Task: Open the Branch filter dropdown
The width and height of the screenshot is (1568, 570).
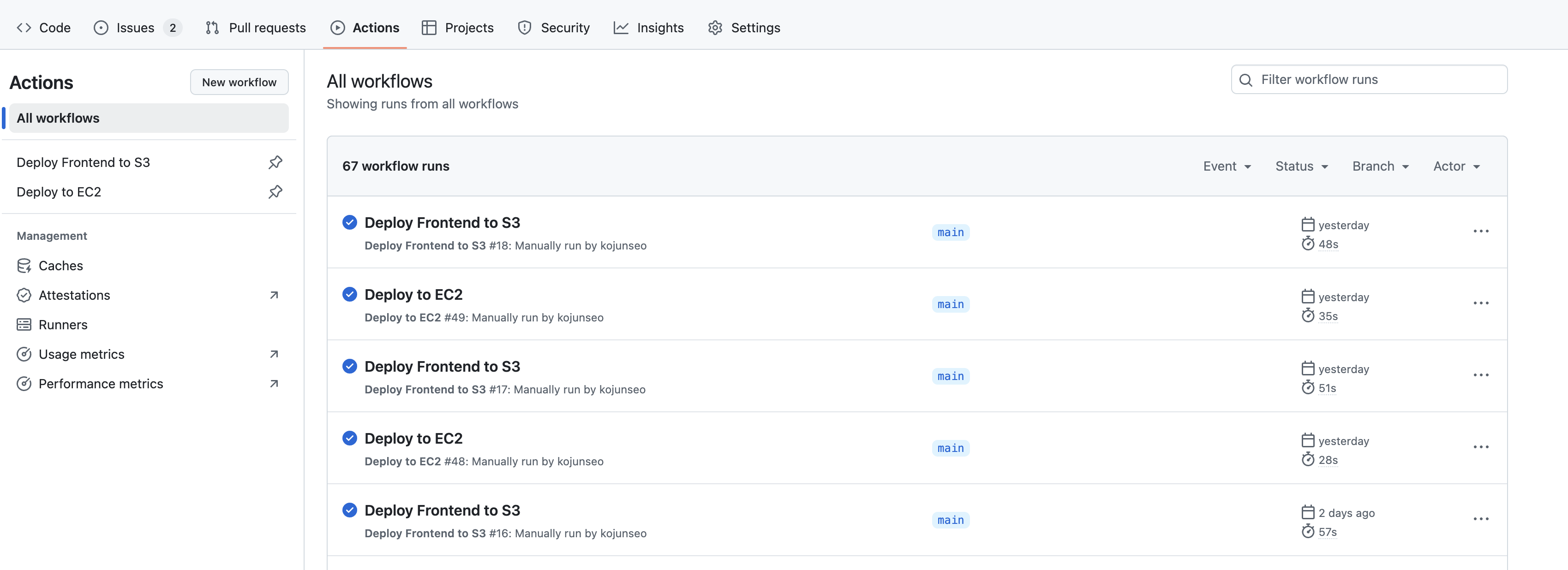Action: [1380, 166]
